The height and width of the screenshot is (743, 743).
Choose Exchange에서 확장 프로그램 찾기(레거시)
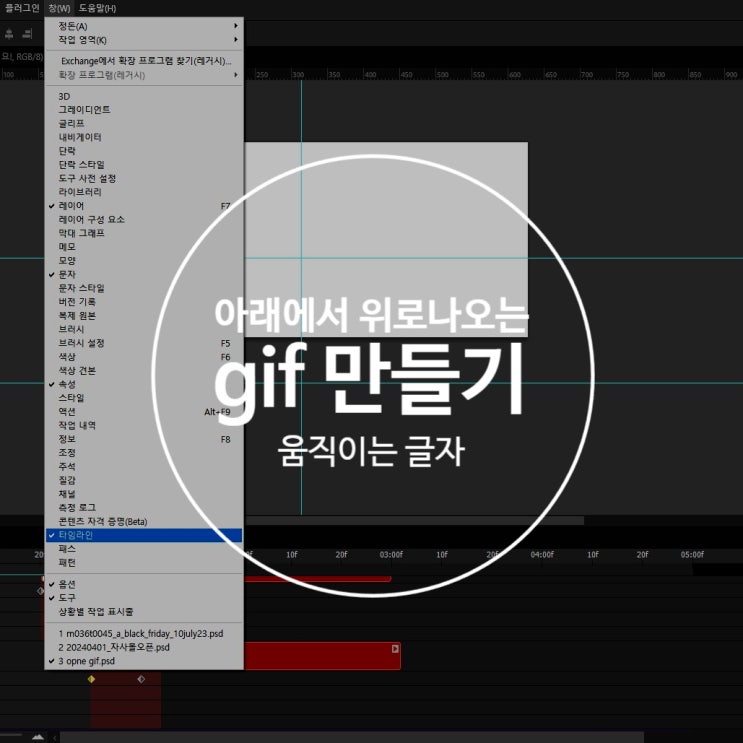(x=144, y=61)
